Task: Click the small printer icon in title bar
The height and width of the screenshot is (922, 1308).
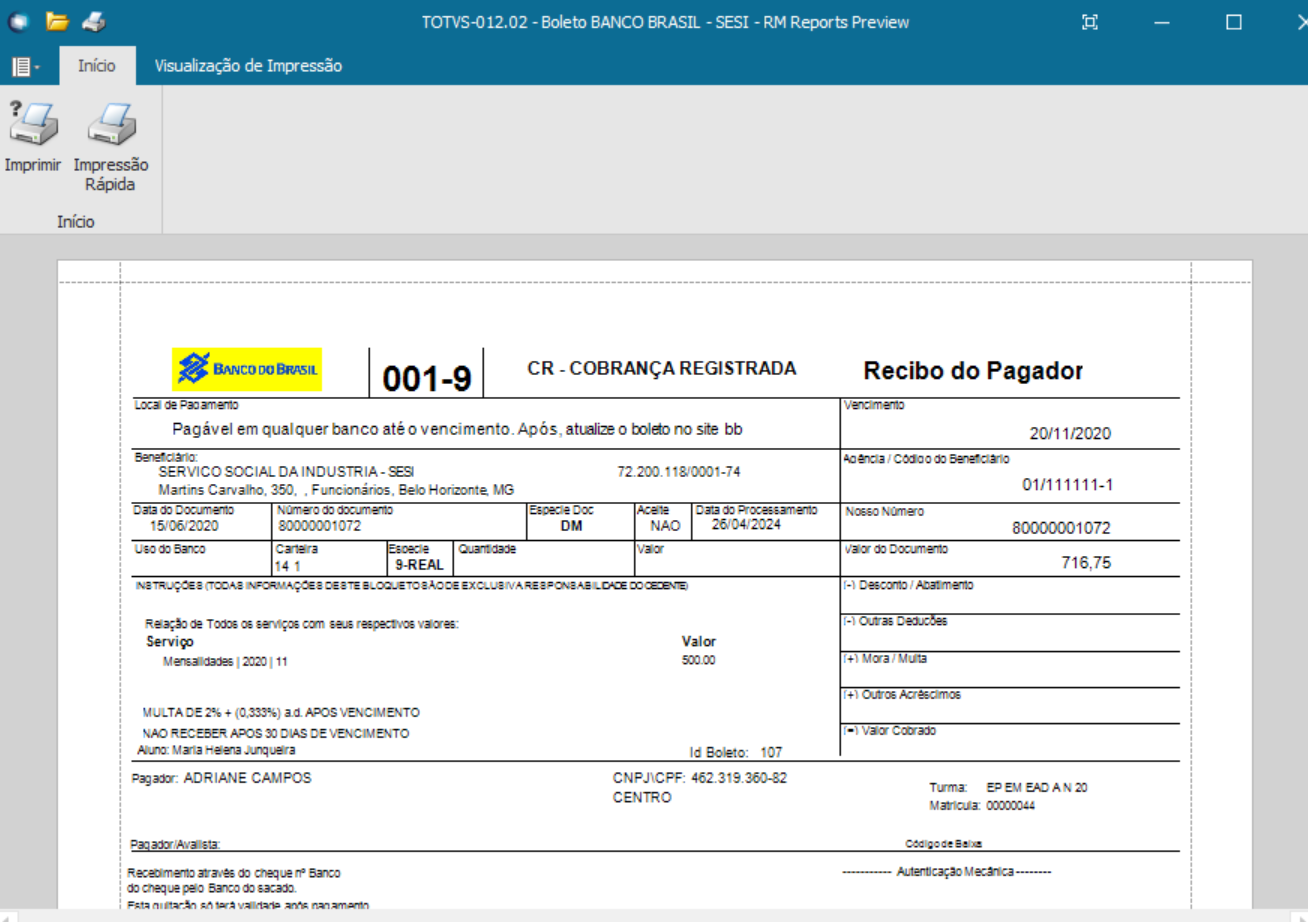Action: pyautogui.click(x=92, y=21)
